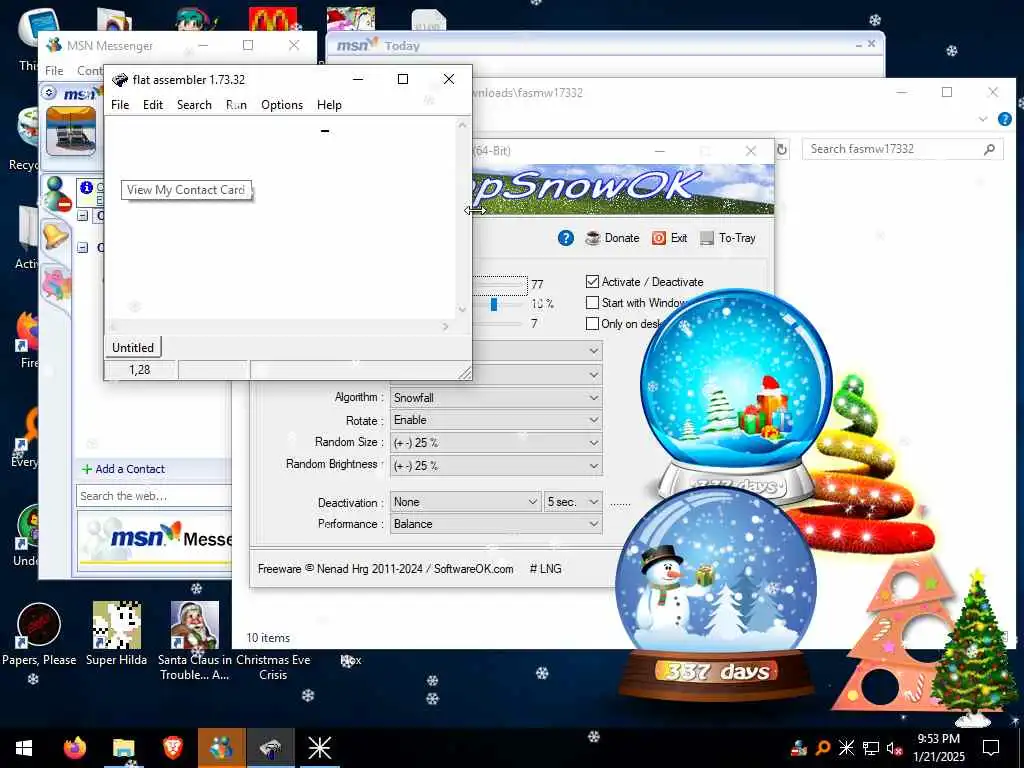Click # LNG in DesktopSnowOK footer
This screenshot has width=1024, height=768.
(x=545, y=569)
